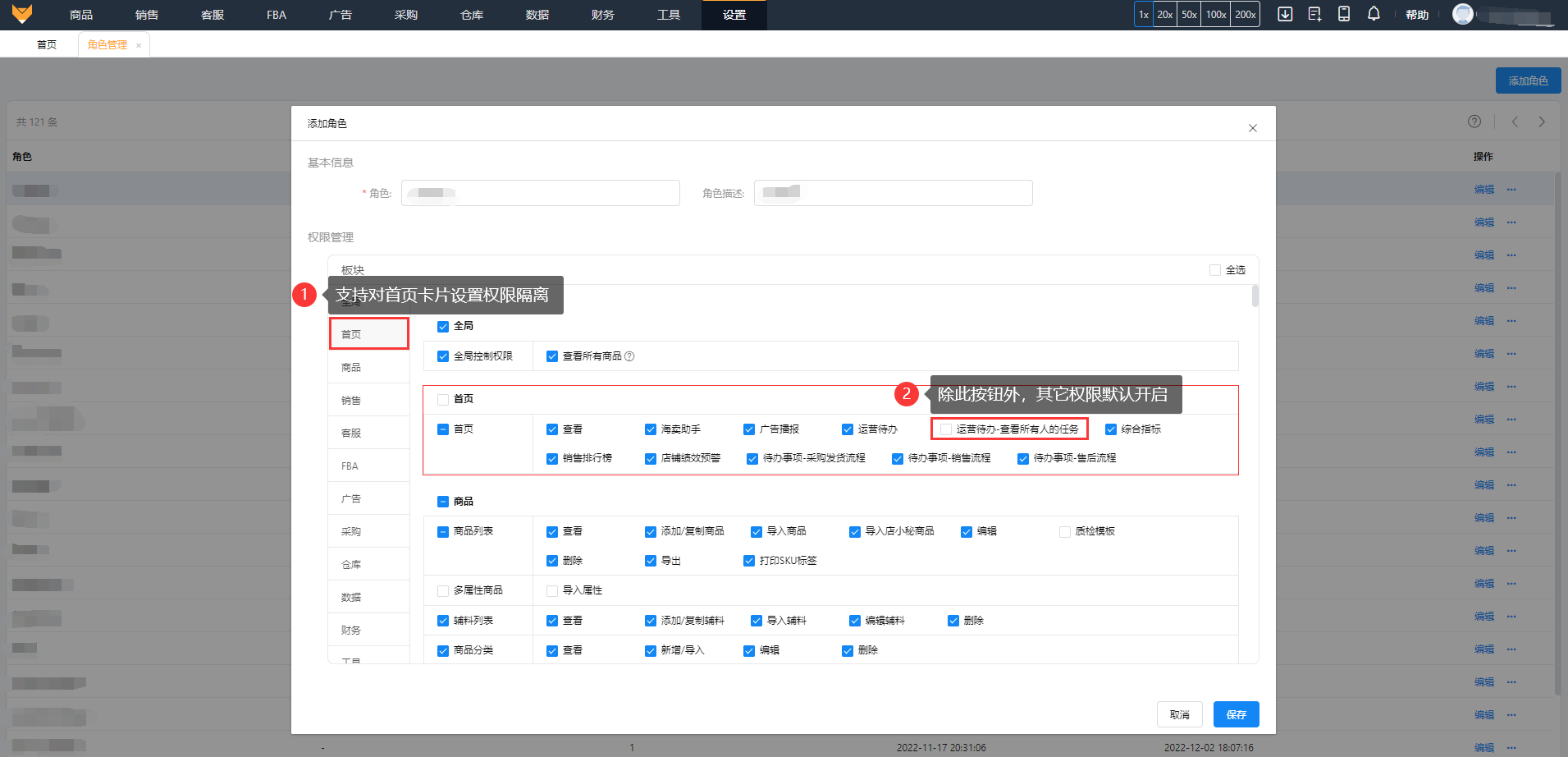
Task: Click the fox logo in top-left corner
Action: (x=22, y=14)
